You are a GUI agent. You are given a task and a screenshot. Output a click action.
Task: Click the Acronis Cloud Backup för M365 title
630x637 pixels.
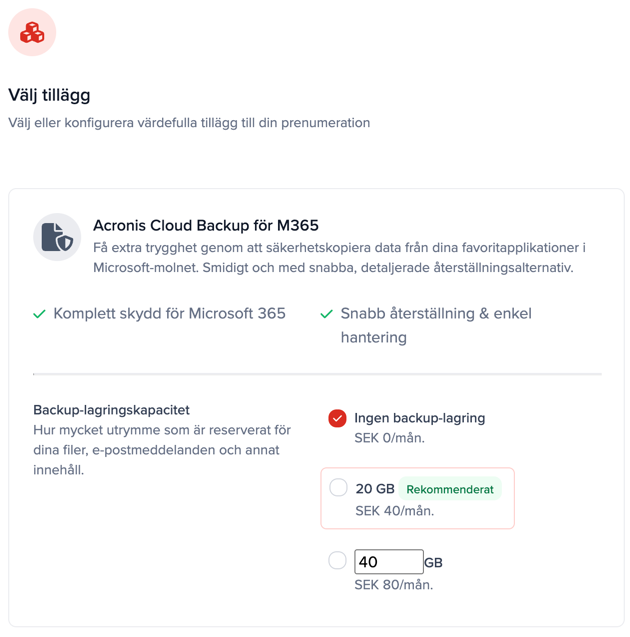206,225
